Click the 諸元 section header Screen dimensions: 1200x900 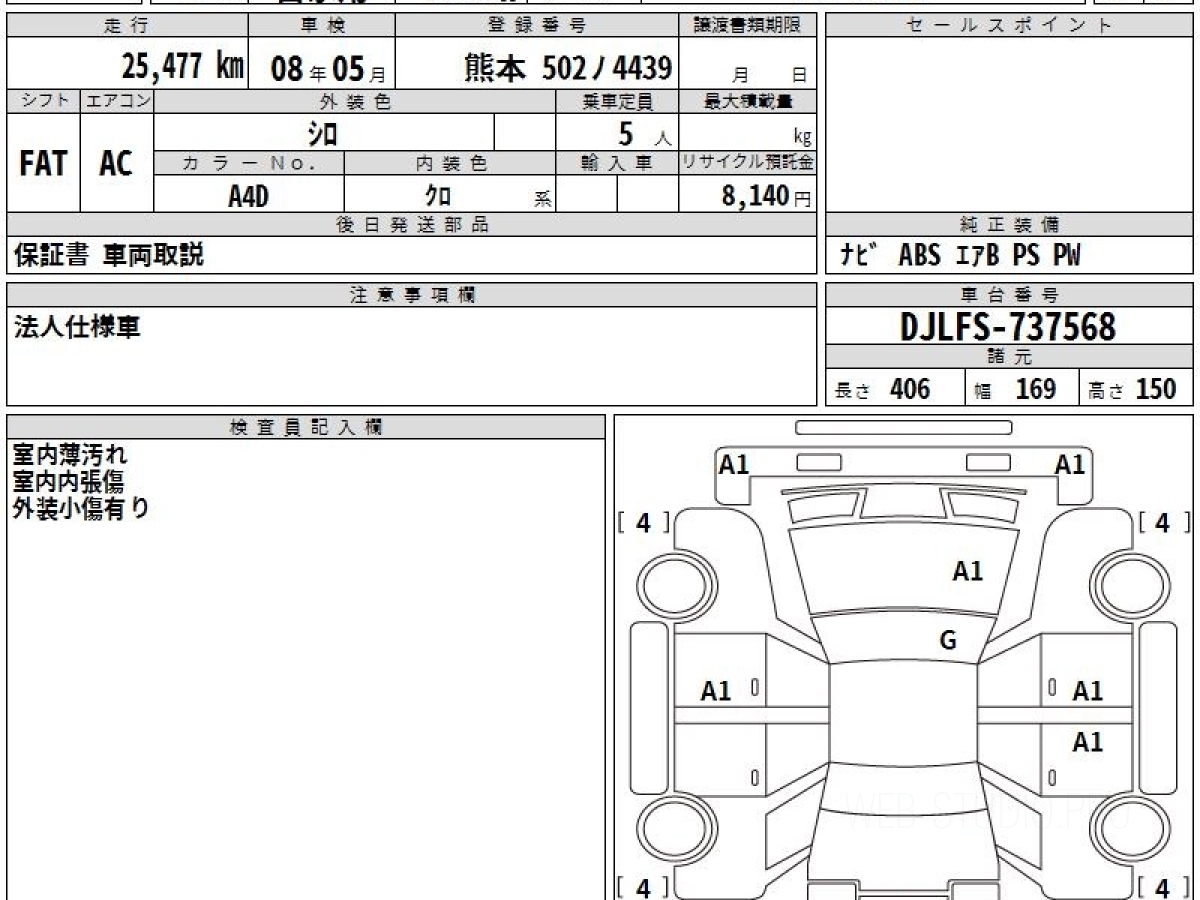pos(1009,357)
